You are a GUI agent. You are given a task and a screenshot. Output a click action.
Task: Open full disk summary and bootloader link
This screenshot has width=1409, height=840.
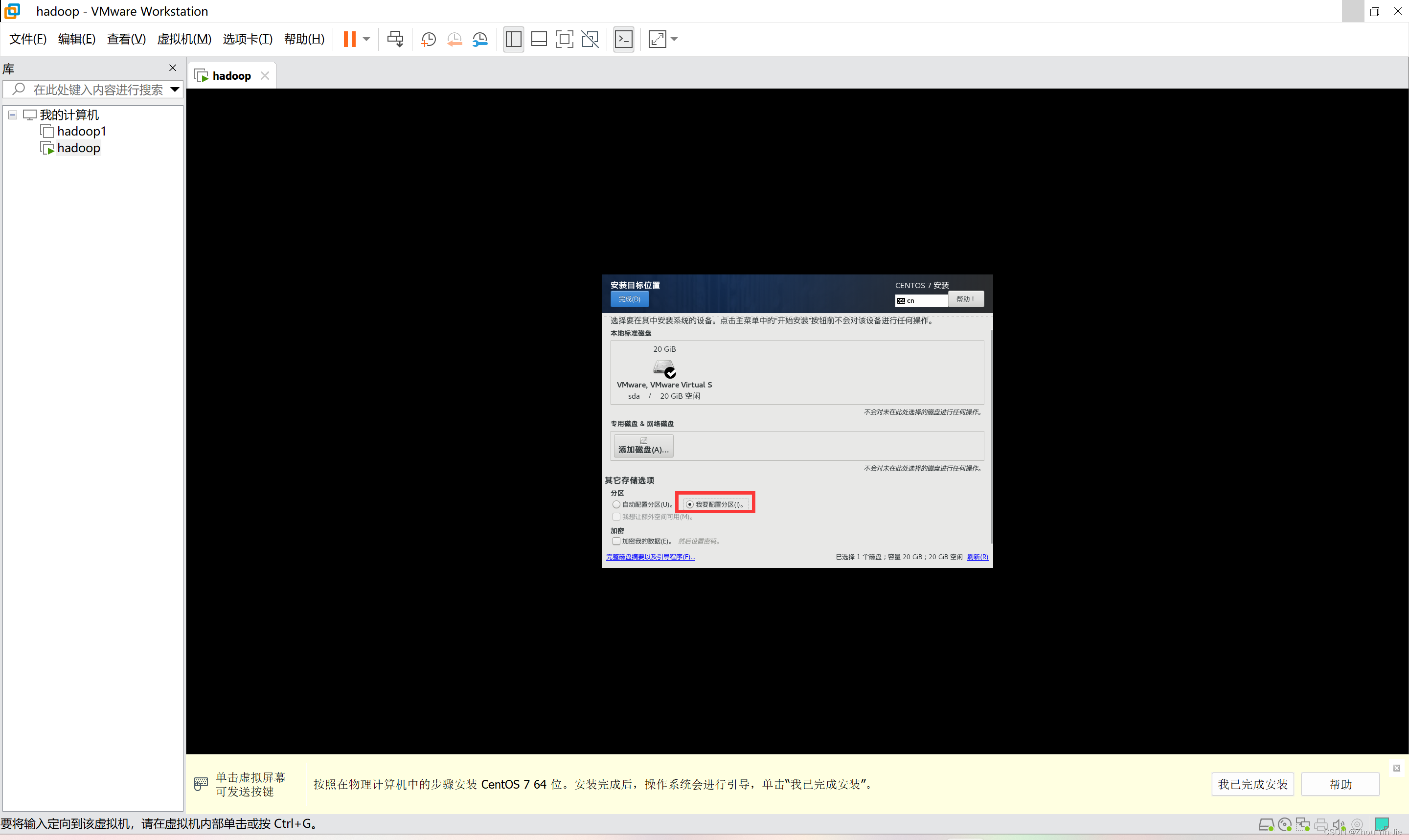(x=650, y=557)
